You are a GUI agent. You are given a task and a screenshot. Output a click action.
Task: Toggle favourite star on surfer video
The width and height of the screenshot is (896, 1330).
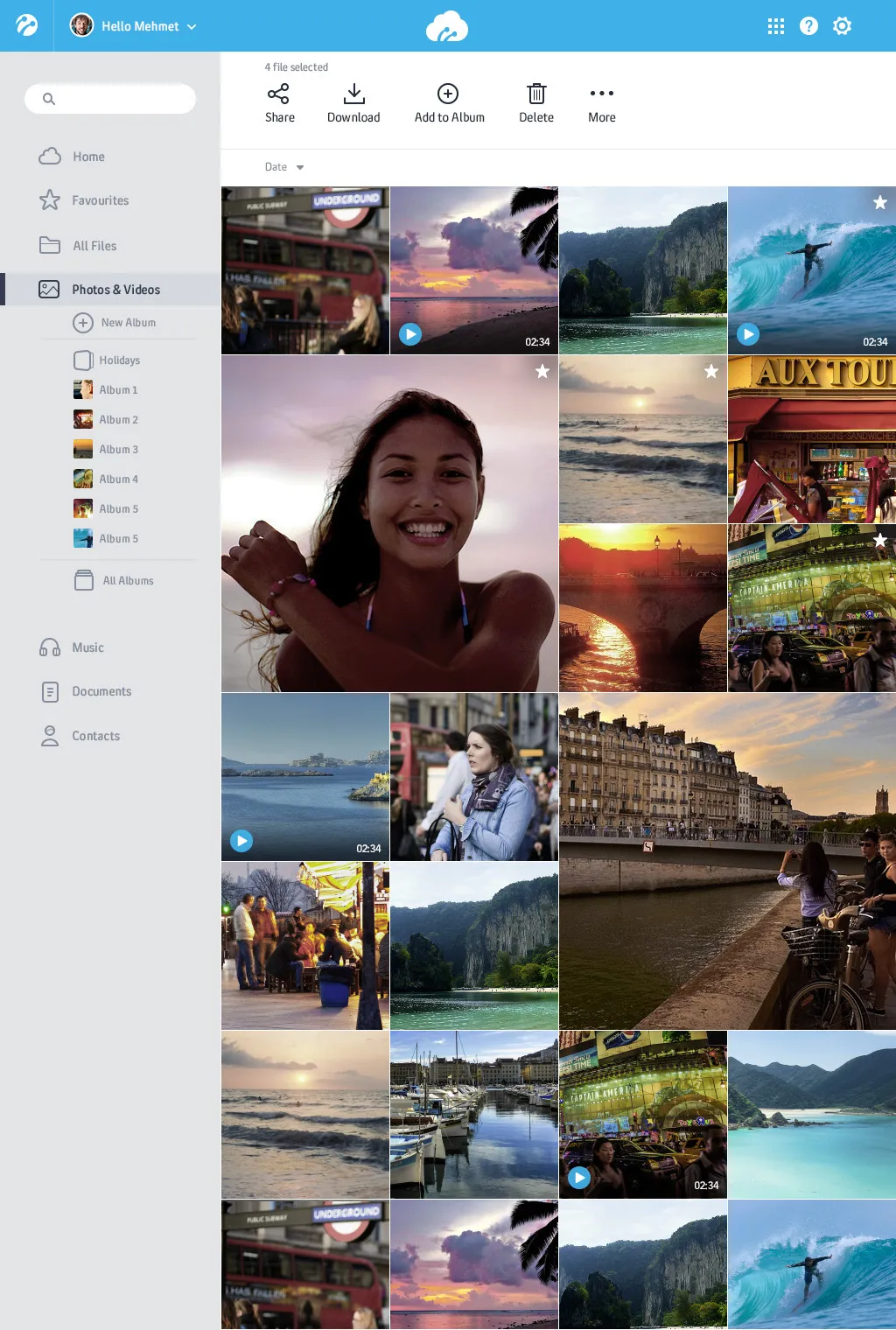(x=879, y=203)
